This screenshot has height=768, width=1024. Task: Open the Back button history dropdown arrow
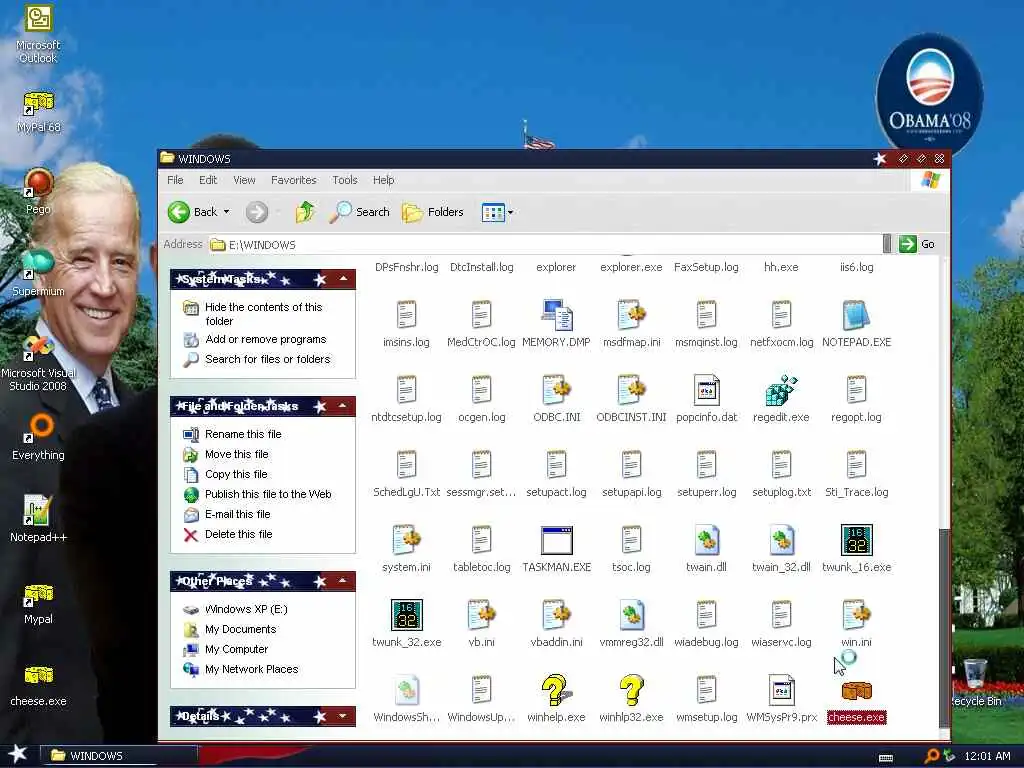227,212
